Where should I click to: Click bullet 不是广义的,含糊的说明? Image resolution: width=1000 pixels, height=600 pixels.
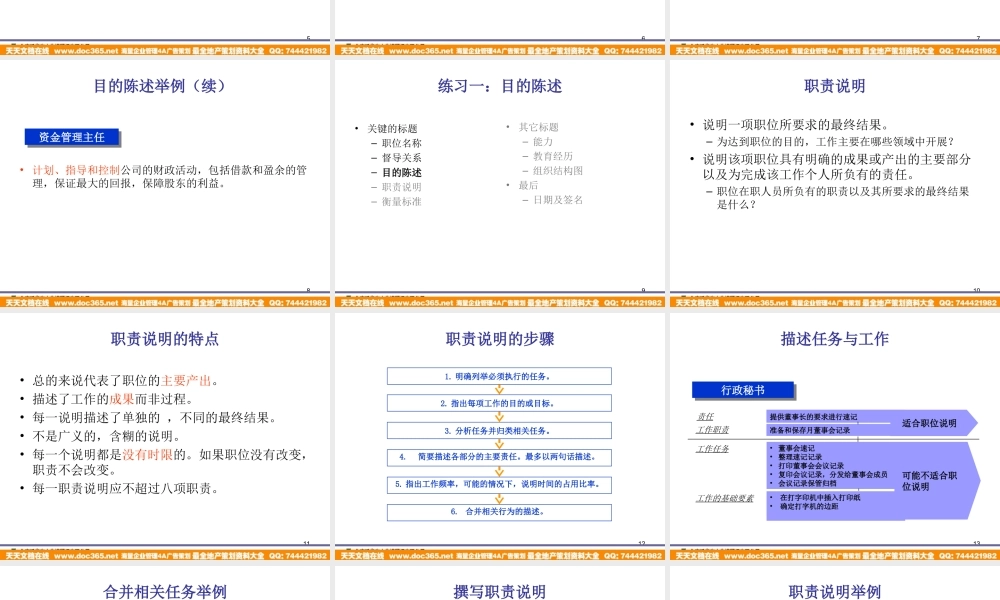pyautogui.click(x=107, y=436)
